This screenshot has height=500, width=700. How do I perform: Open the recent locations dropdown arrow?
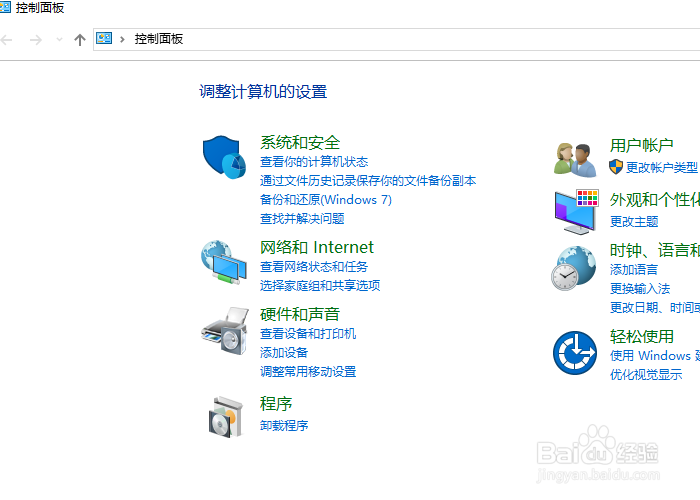point(59,40)
